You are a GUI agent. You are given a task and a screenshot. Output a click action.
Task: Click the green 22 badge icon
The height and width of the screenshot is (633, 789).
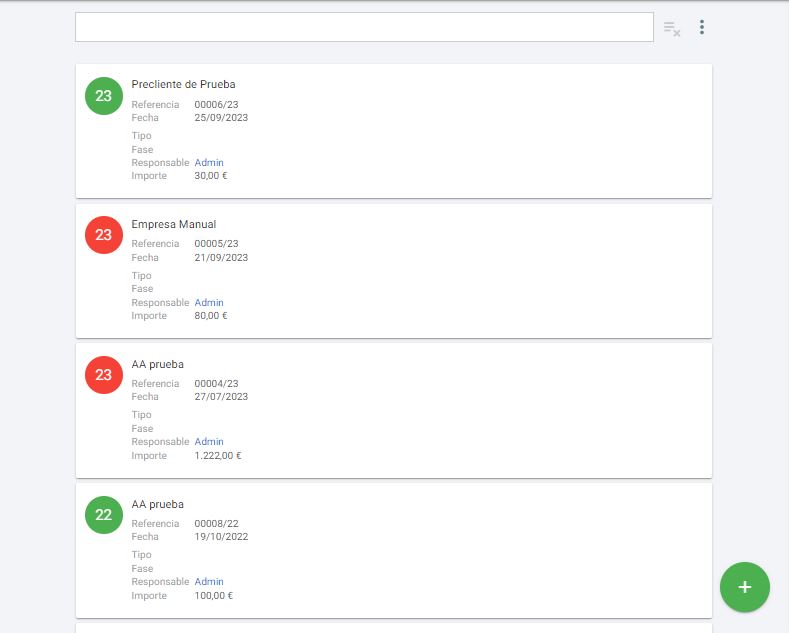click(104, 515)
